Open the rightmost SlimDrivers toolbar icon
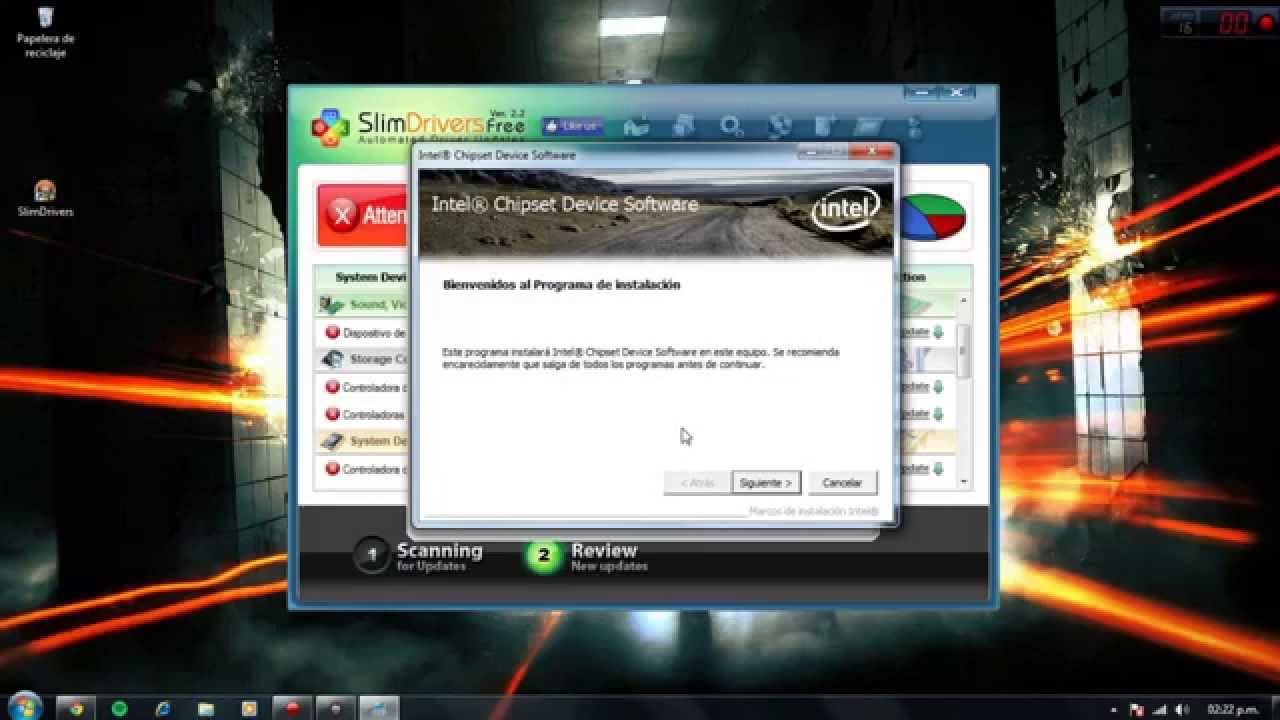The height and width of the screenshot is (720, 1280). click(x=913, y=126)
